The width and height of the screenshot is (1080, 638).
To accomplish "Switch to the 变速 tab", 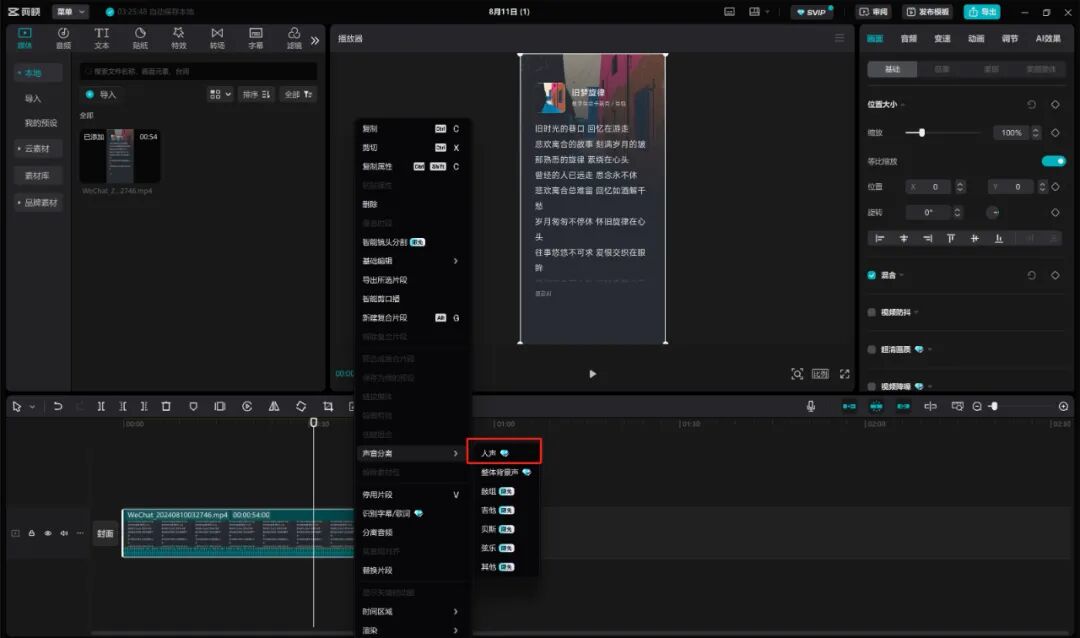I will (x=942, y=39).
